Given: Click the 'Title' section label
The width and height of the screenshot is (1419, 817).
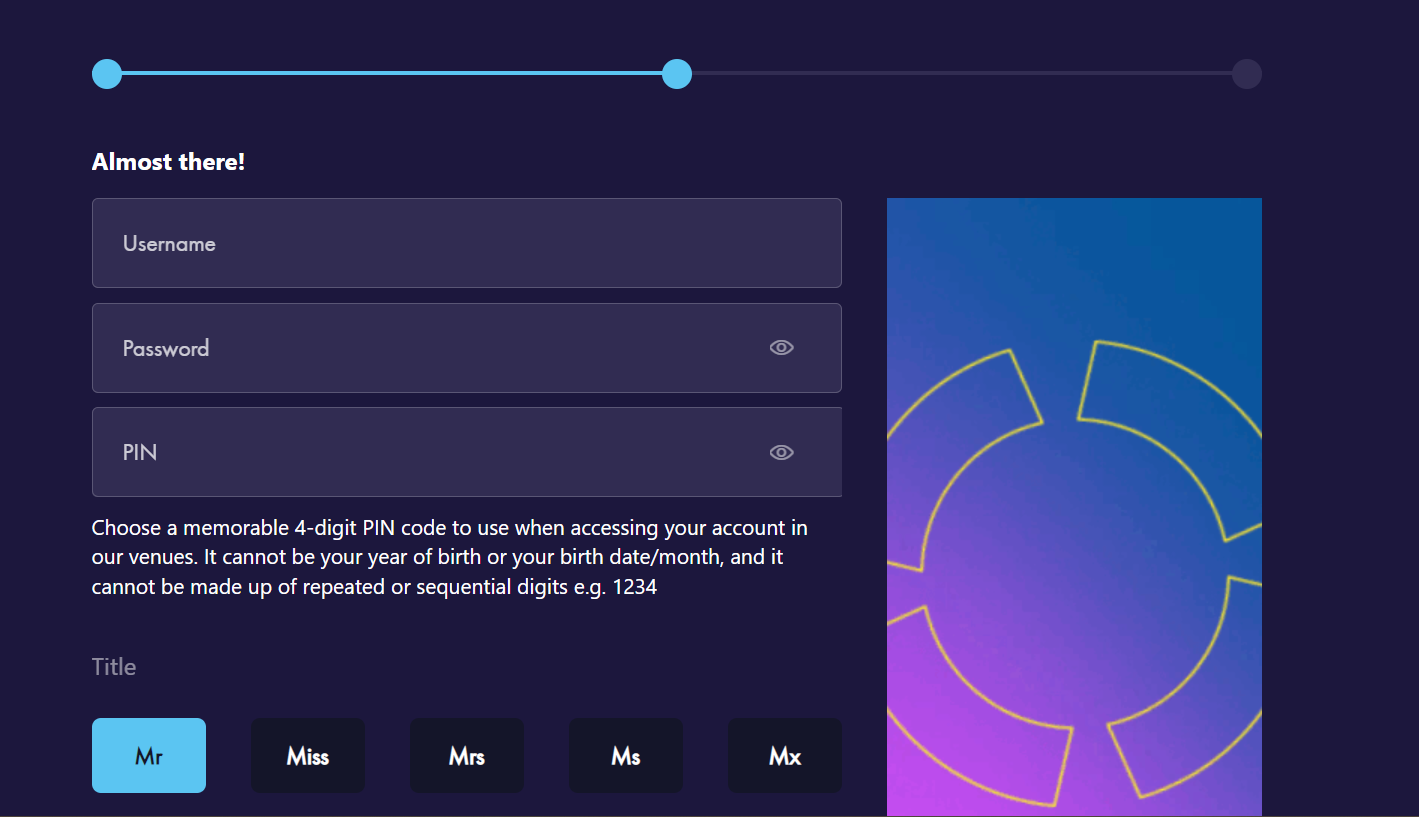Looking at the screenshot, I should click(114, 667).
